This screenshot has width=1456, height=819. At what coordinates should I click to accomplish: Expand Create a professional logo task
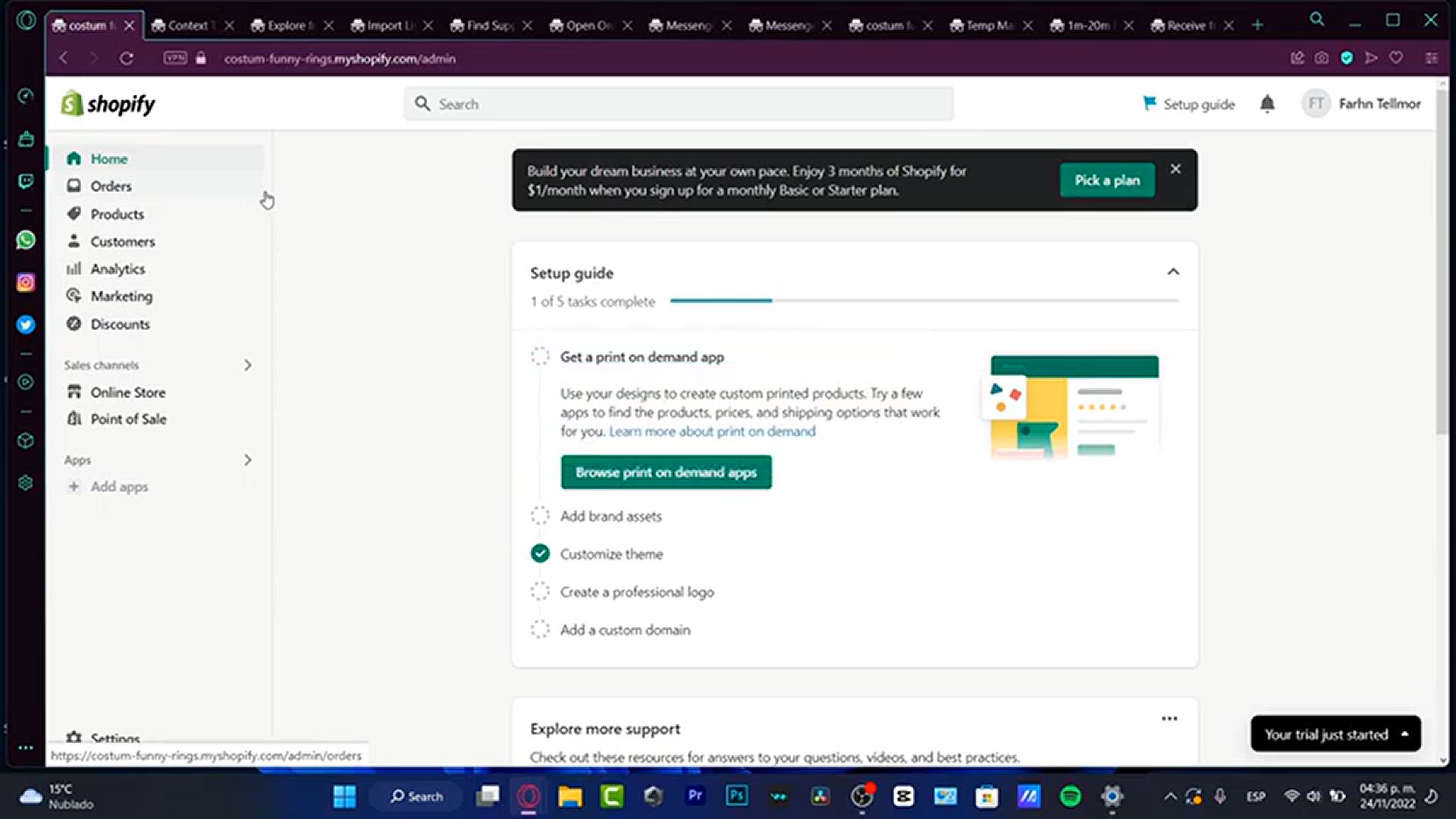[637, 592]
